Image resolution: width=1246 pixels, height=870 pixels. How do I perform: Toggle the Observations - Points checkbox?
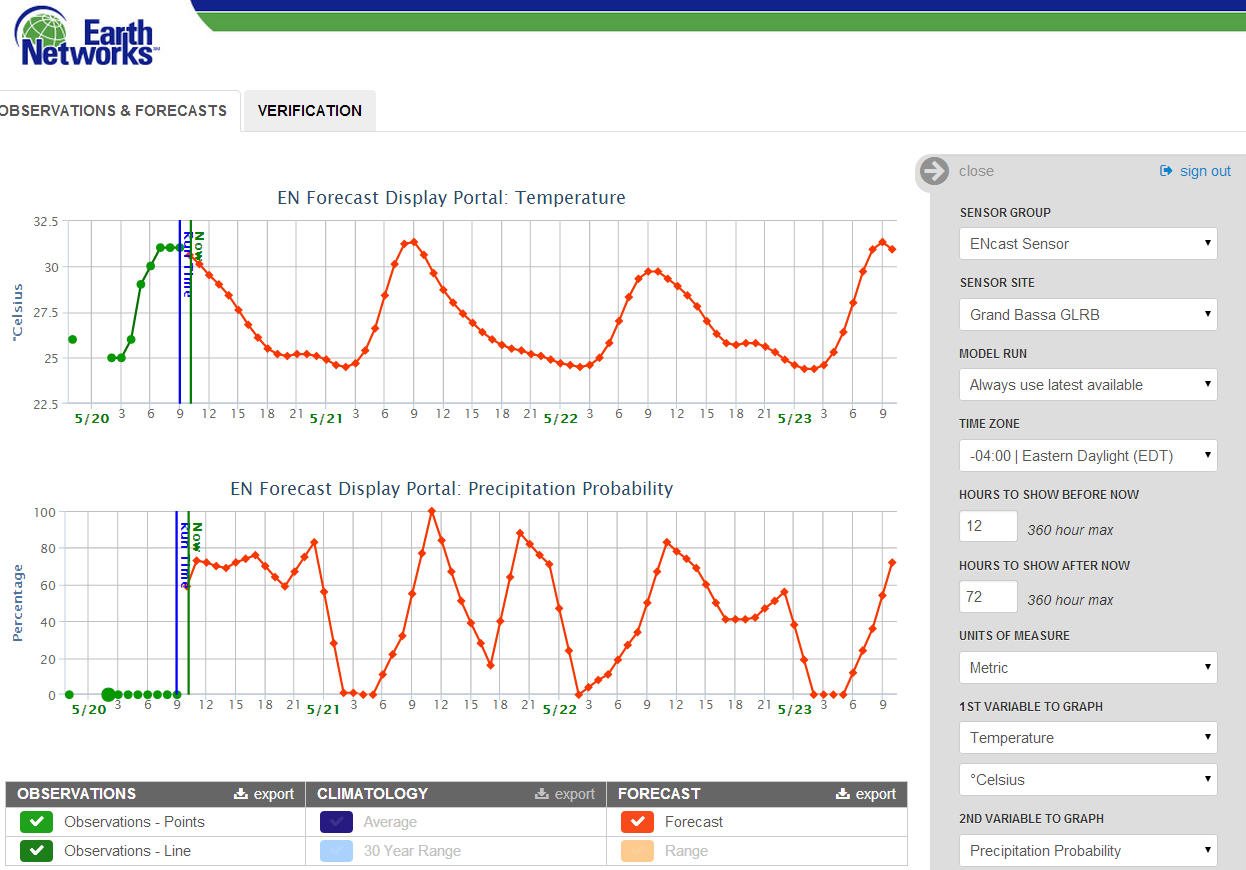[37, 822]
